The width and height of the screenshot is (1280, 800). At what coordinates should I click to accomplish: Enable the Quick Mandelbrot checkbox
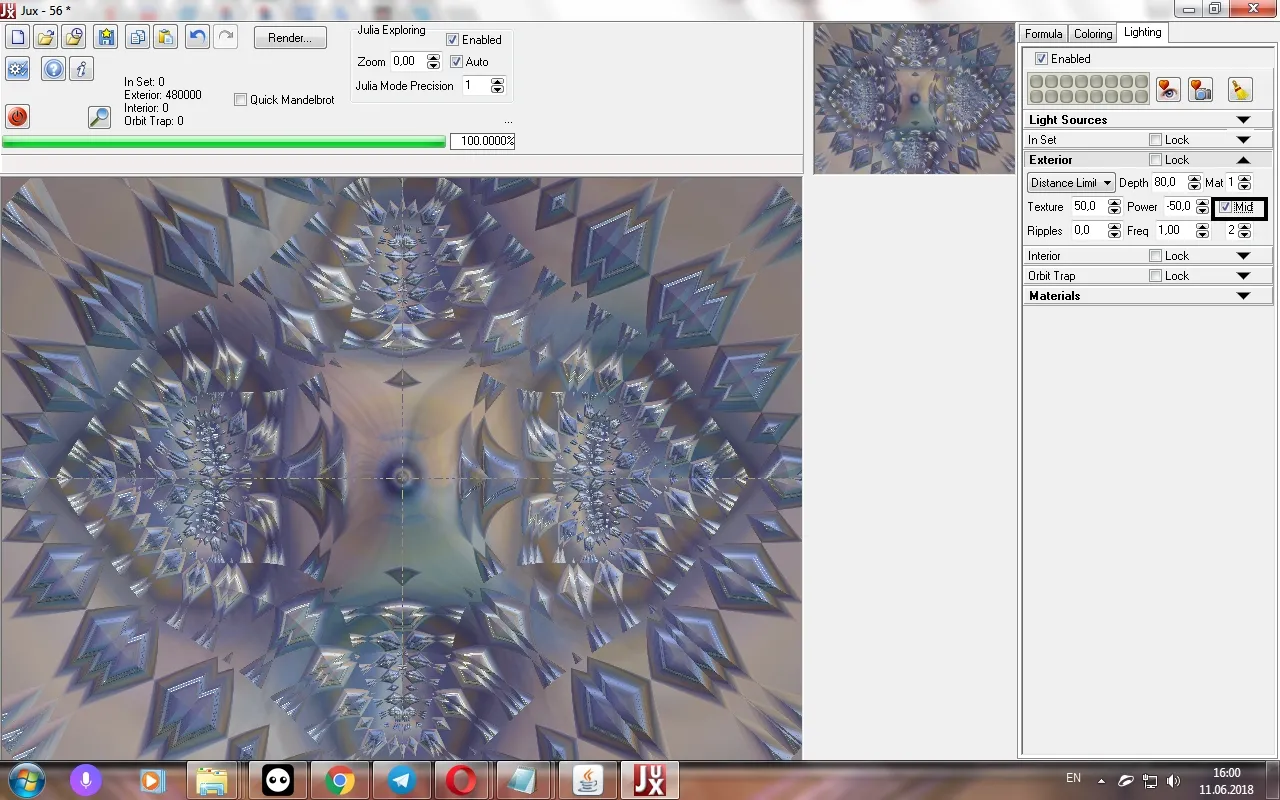coord(240,100)
